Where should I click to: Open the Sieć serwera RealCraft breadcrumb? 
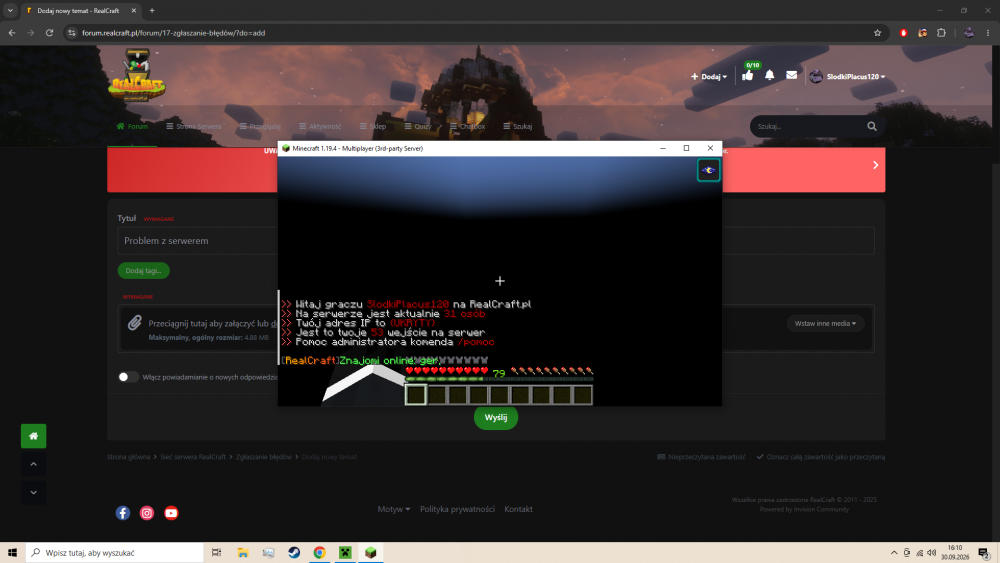click(193, 457)
